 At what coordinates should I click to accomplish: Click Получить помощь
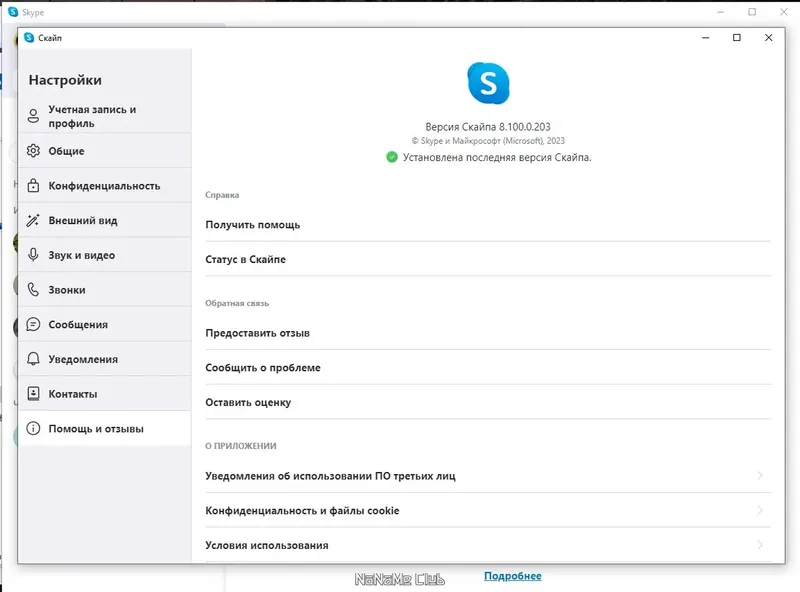488,225
